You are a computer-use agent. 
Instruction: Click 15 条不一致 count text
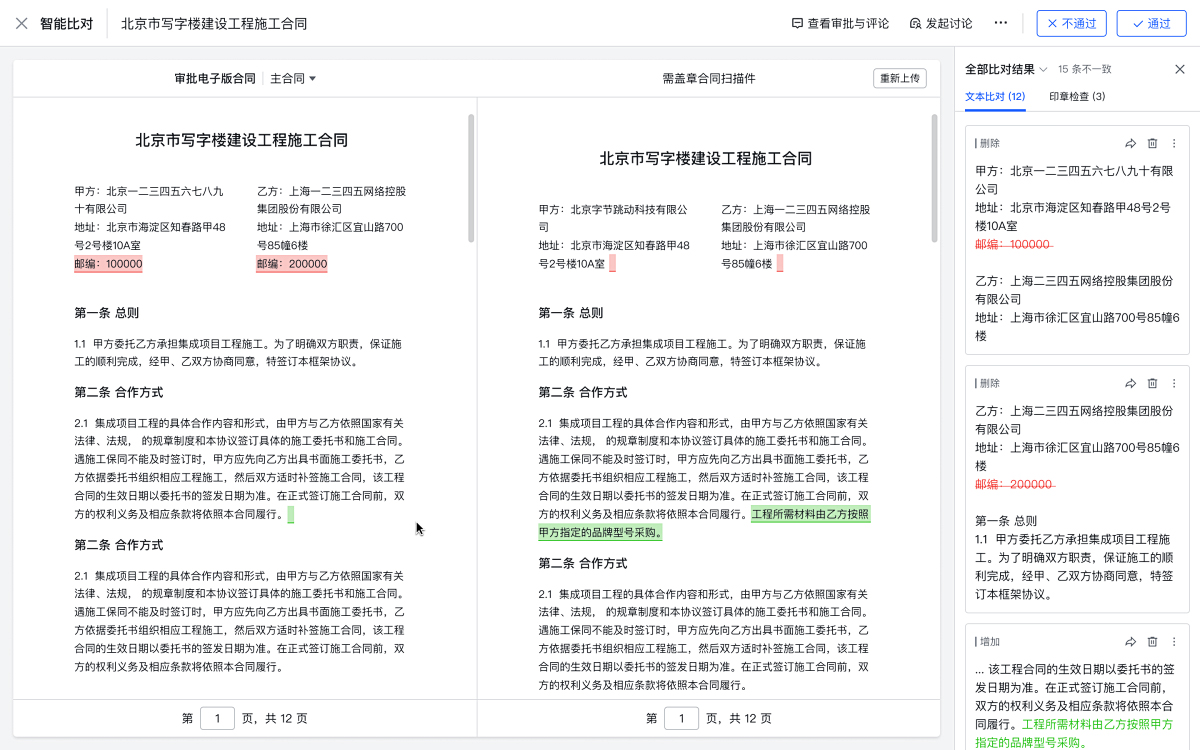click(1085, 69)
